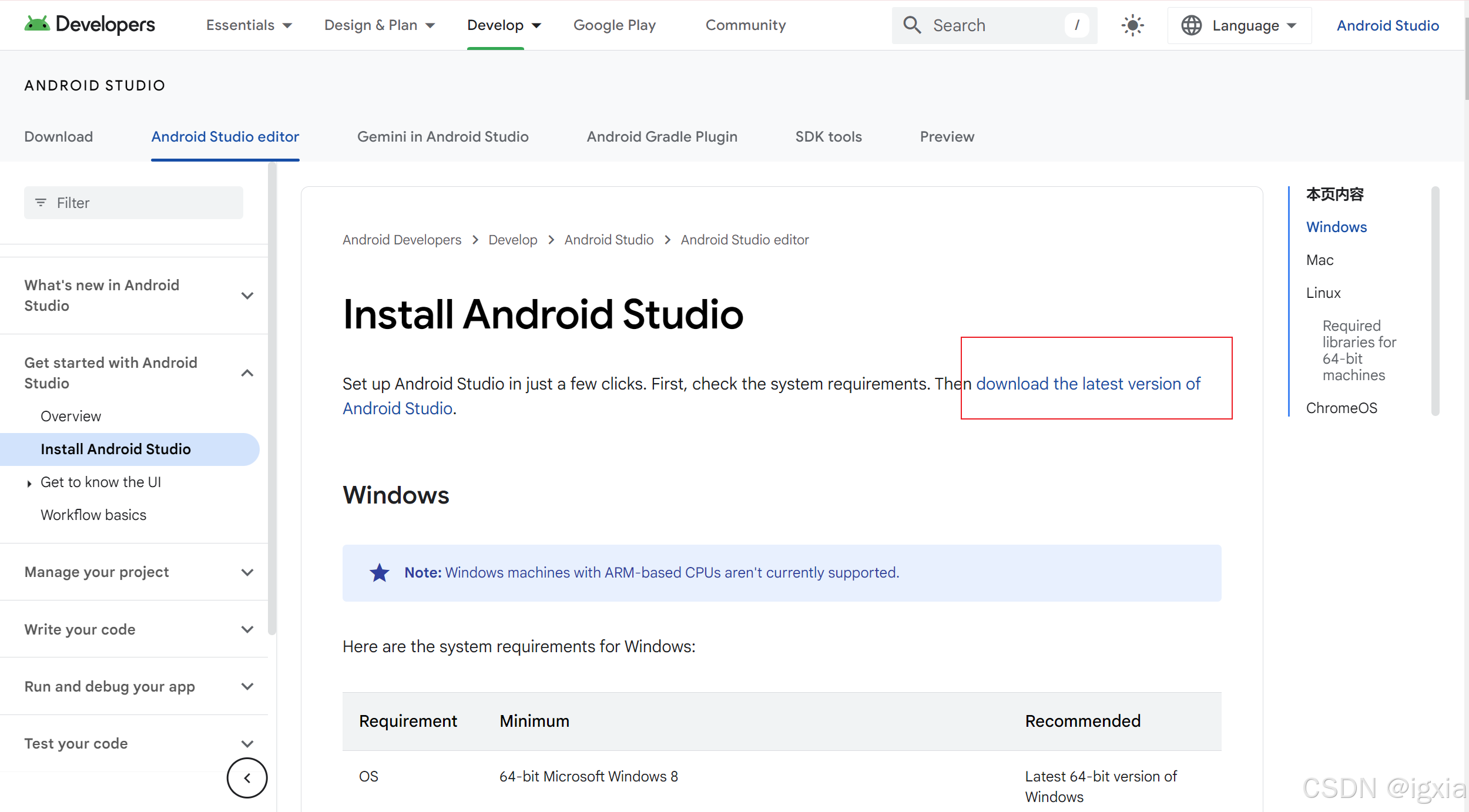Viewport: 1469px width, 812px height.
Task: Click the Android Studio breadcrumb link
Action: coord(609,240)
